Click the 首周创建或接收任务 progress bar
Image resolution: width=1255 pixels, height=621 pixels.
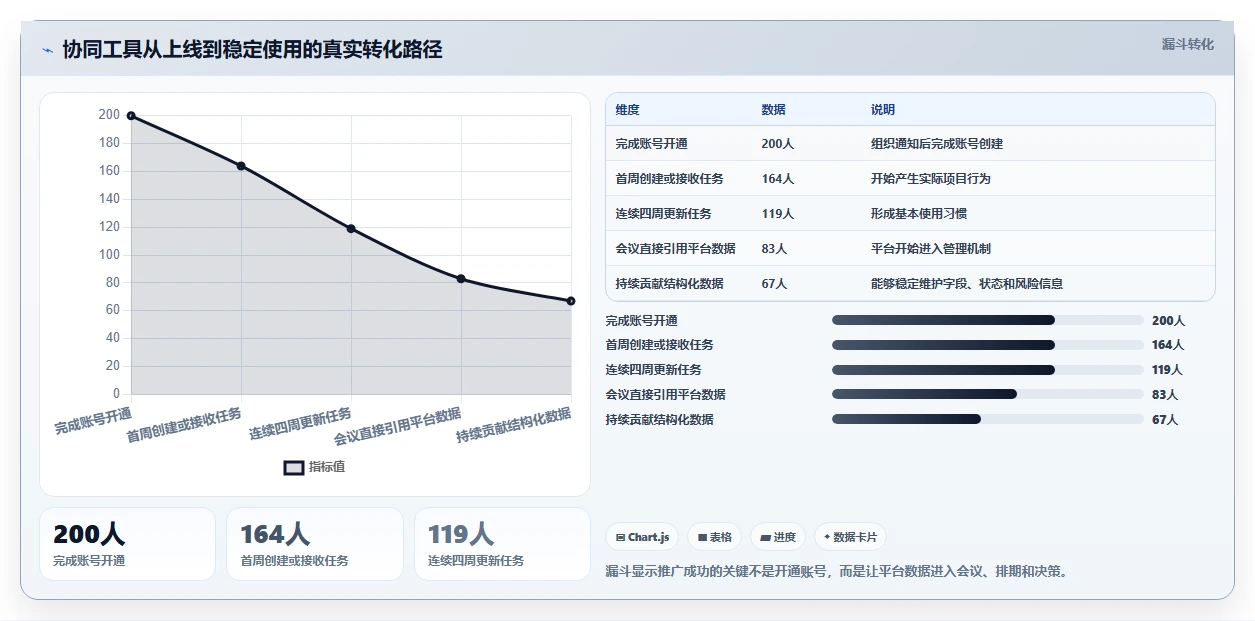(988, 345)
